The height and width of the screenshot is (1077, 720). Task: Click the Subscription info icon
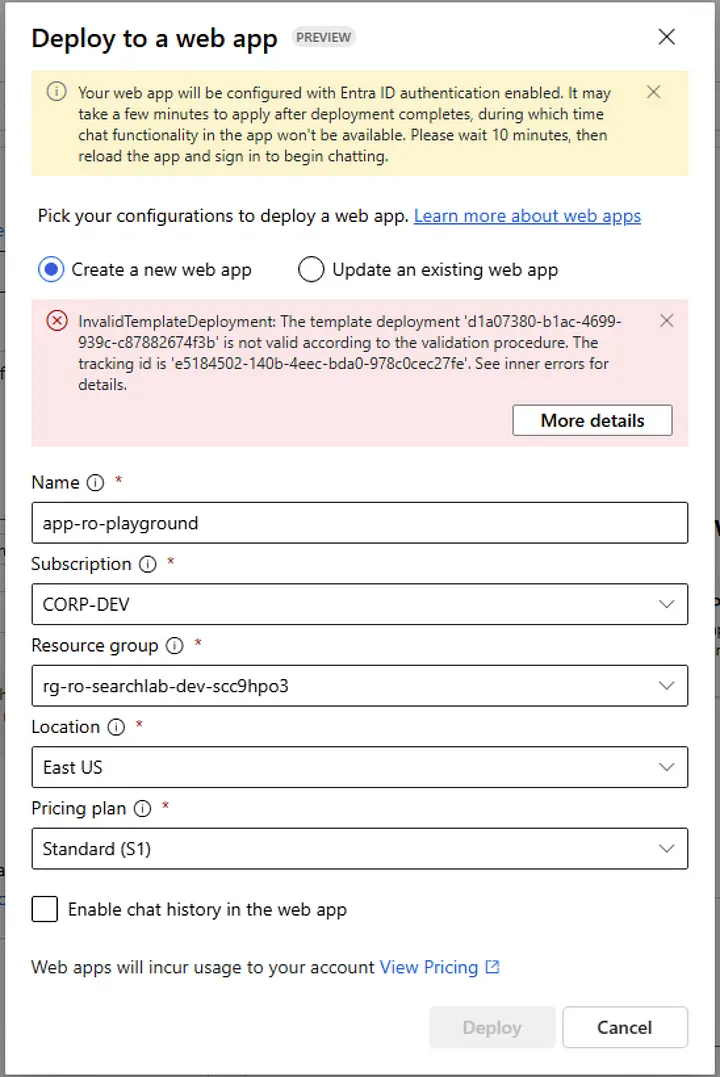pos(147,565)
